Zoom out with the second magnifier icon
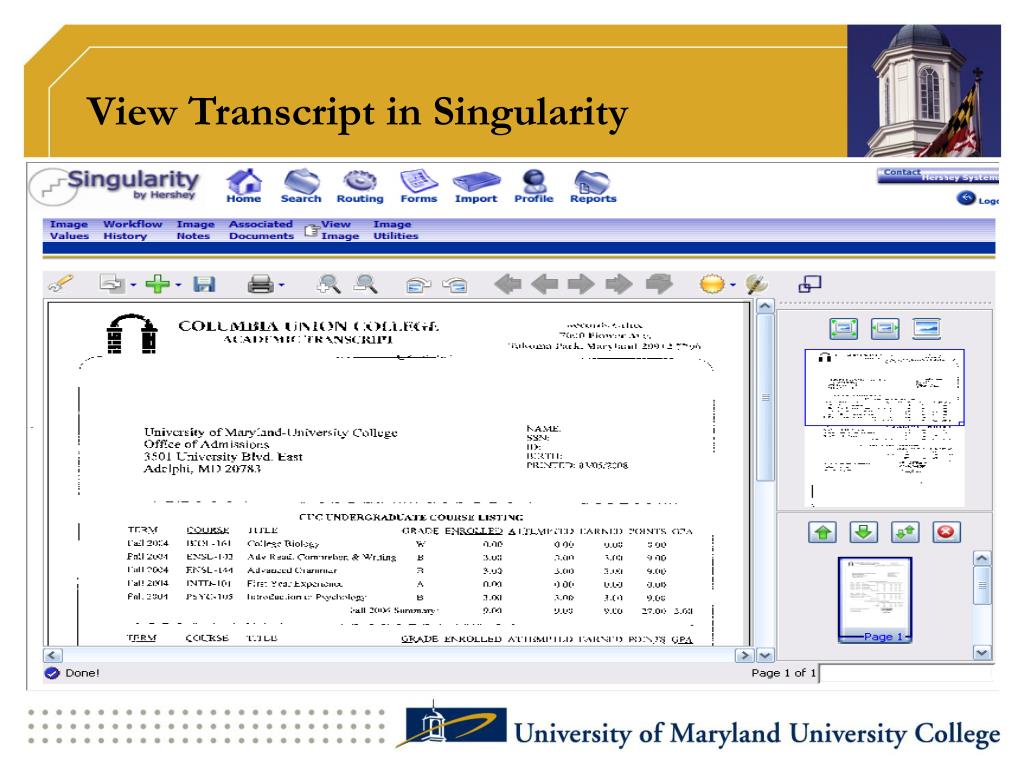The width and height of the screenshot is (1024, 768). coord(366,284)
